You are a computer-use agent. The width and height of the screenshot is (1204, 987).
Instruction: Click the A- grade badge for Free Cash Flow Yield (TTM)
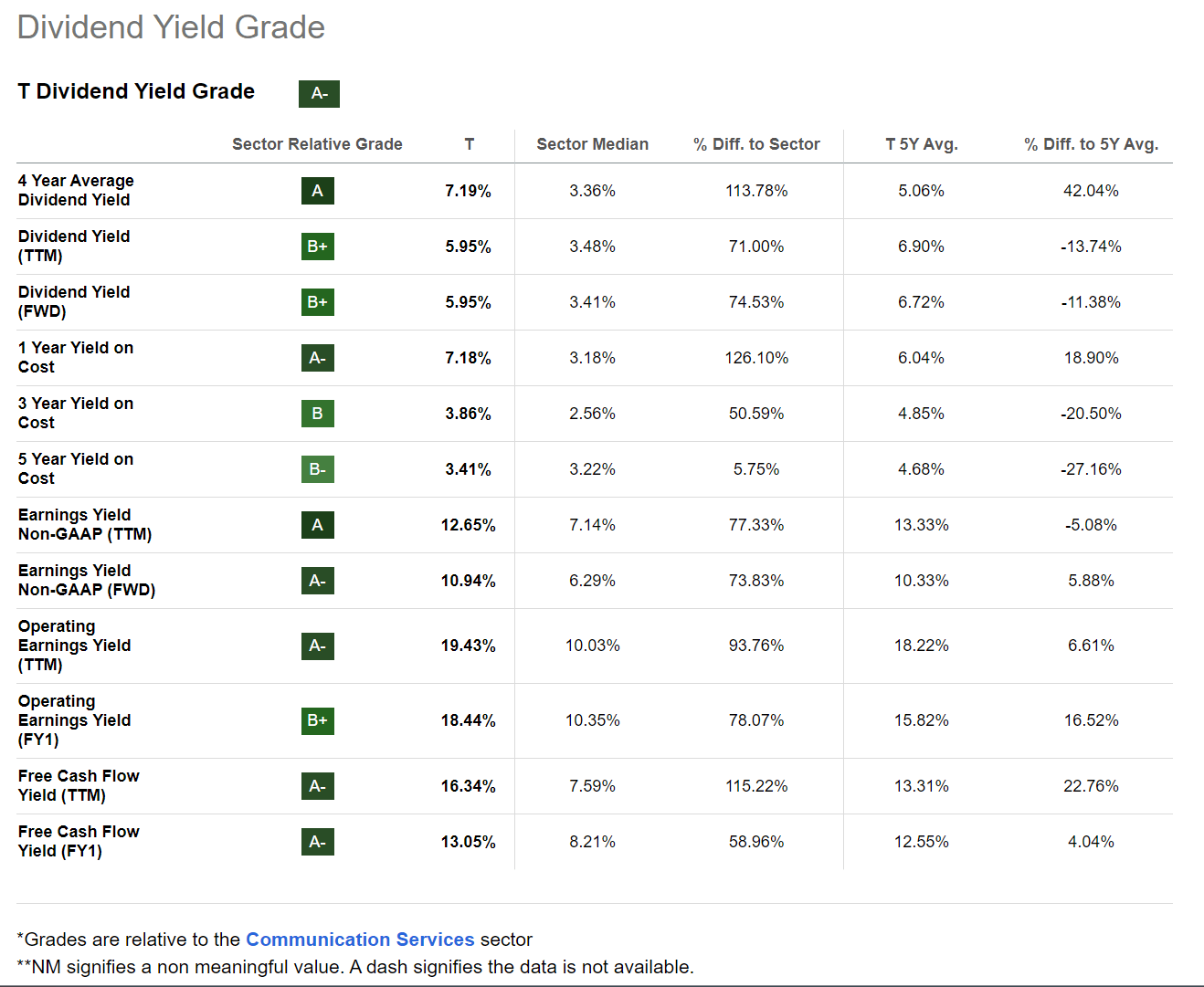(317, 786)
